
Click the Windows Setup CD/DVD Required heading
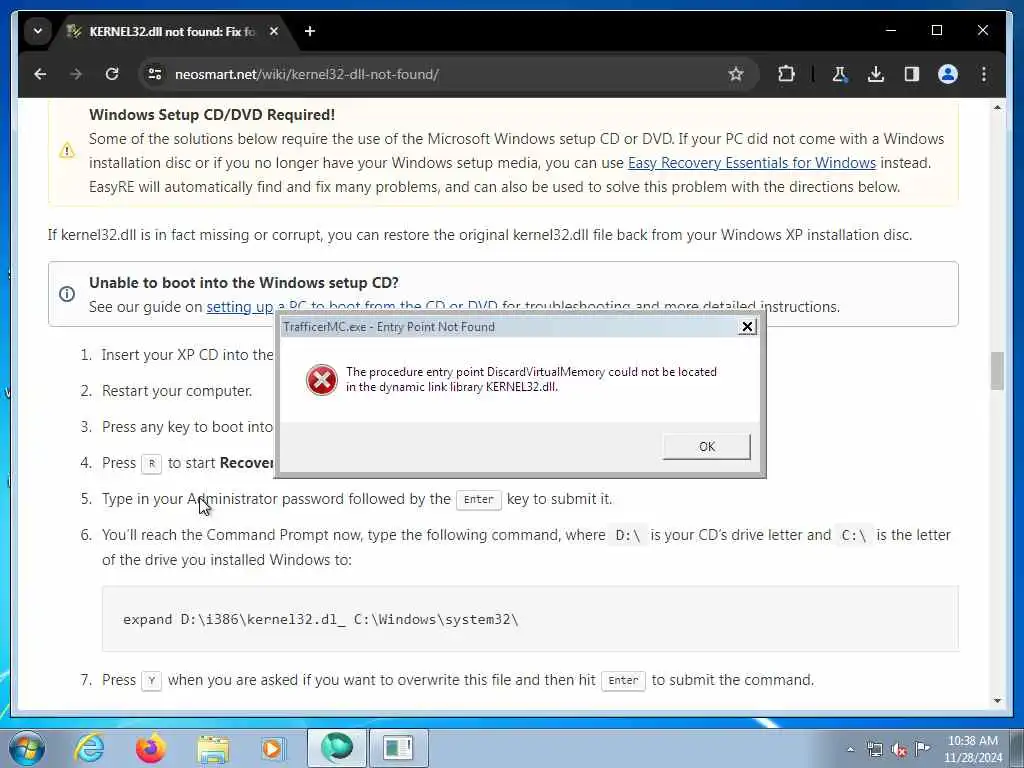[212, 114]
